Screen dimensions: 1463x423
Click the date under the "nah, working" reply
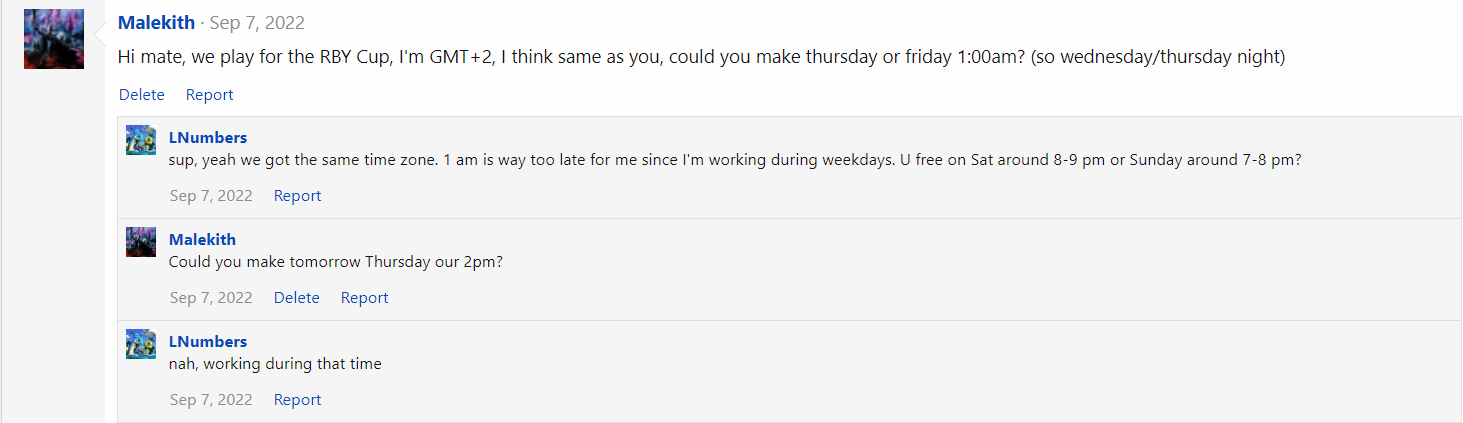211,399
